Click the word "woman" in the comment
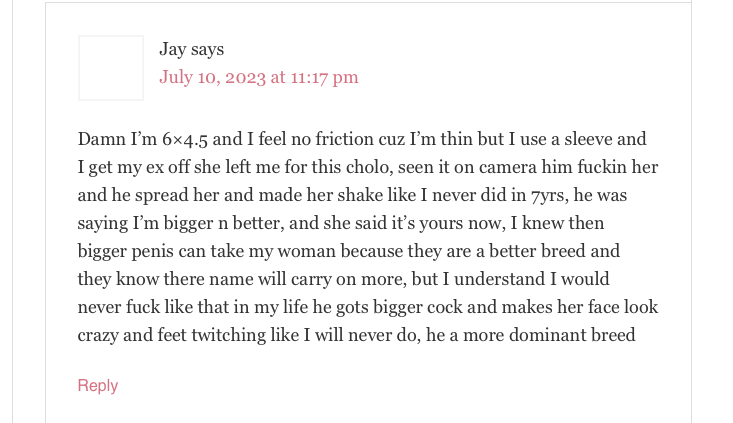The height and width of the screenshot is (423, 733). [x=307, y=251]
